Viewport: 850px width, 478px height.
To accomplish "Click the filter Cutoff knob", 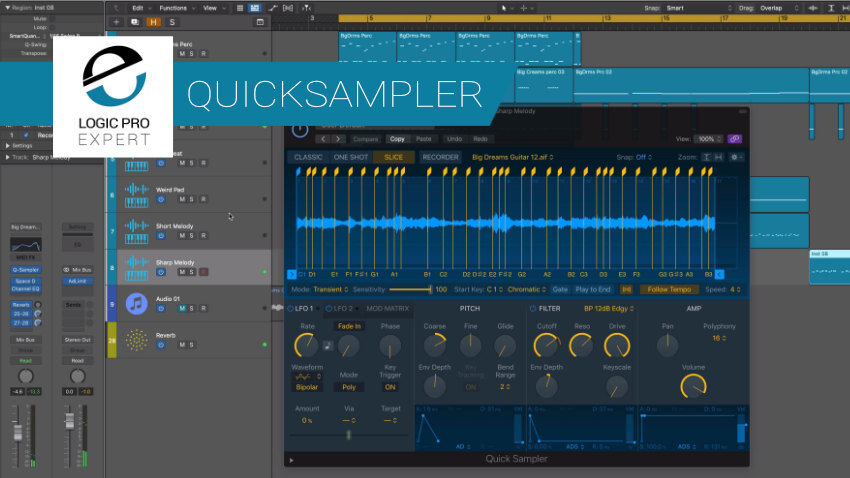I will pos(546,346).
